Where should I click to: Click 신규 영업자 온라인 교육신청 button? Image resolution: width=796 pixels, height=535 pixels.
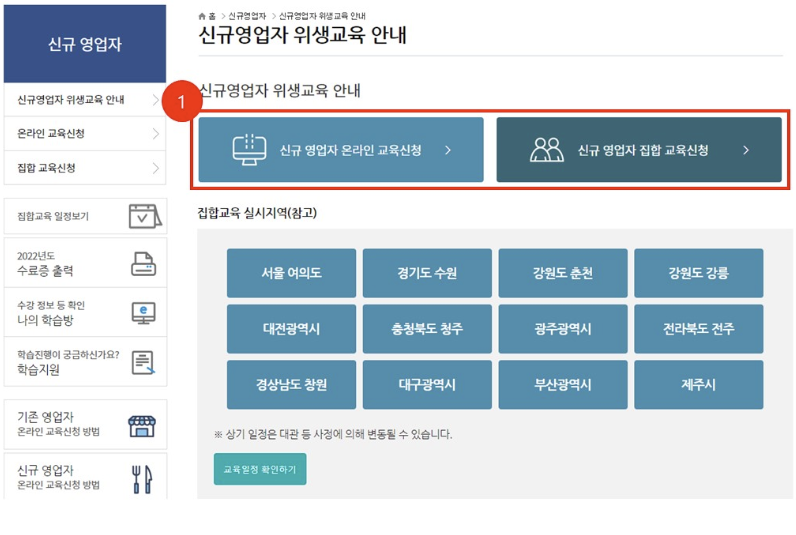pos(341,150)
